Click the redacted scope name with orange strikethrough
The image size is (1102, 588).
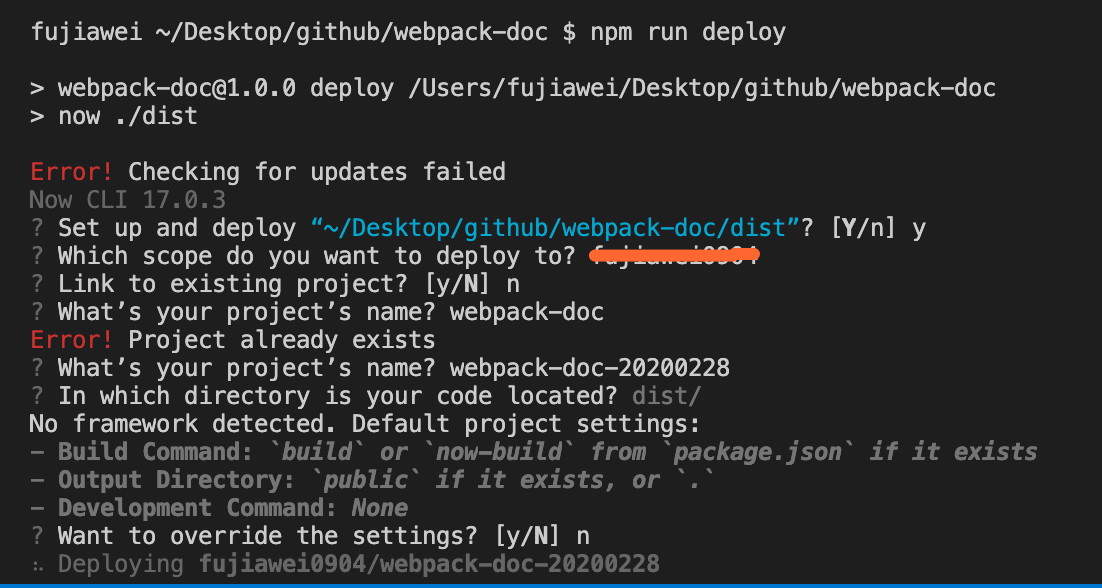(674, 256)
